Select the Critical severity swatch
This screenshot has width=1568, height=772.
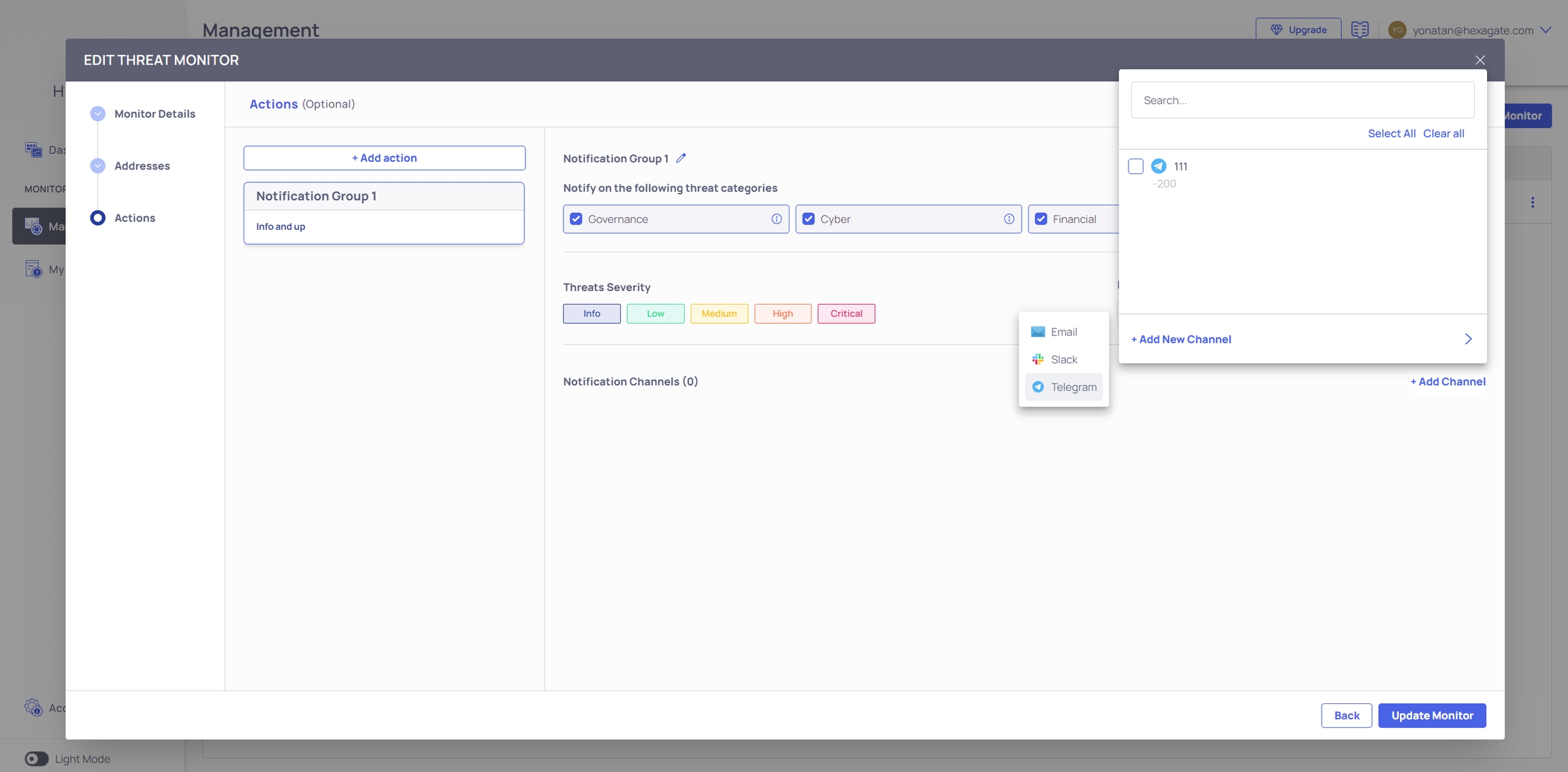coord(846,314)
